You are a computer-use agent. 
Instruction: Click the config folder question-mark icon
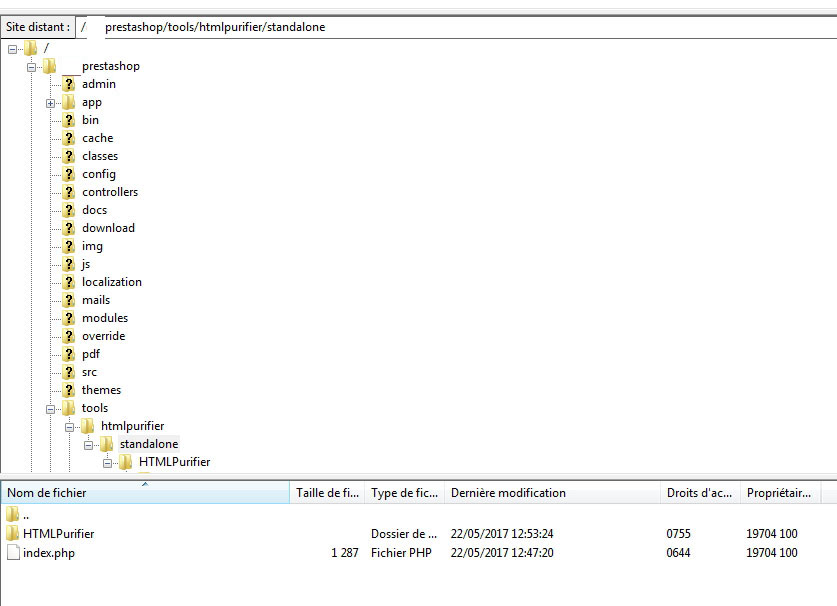click(x=68, y=174)
